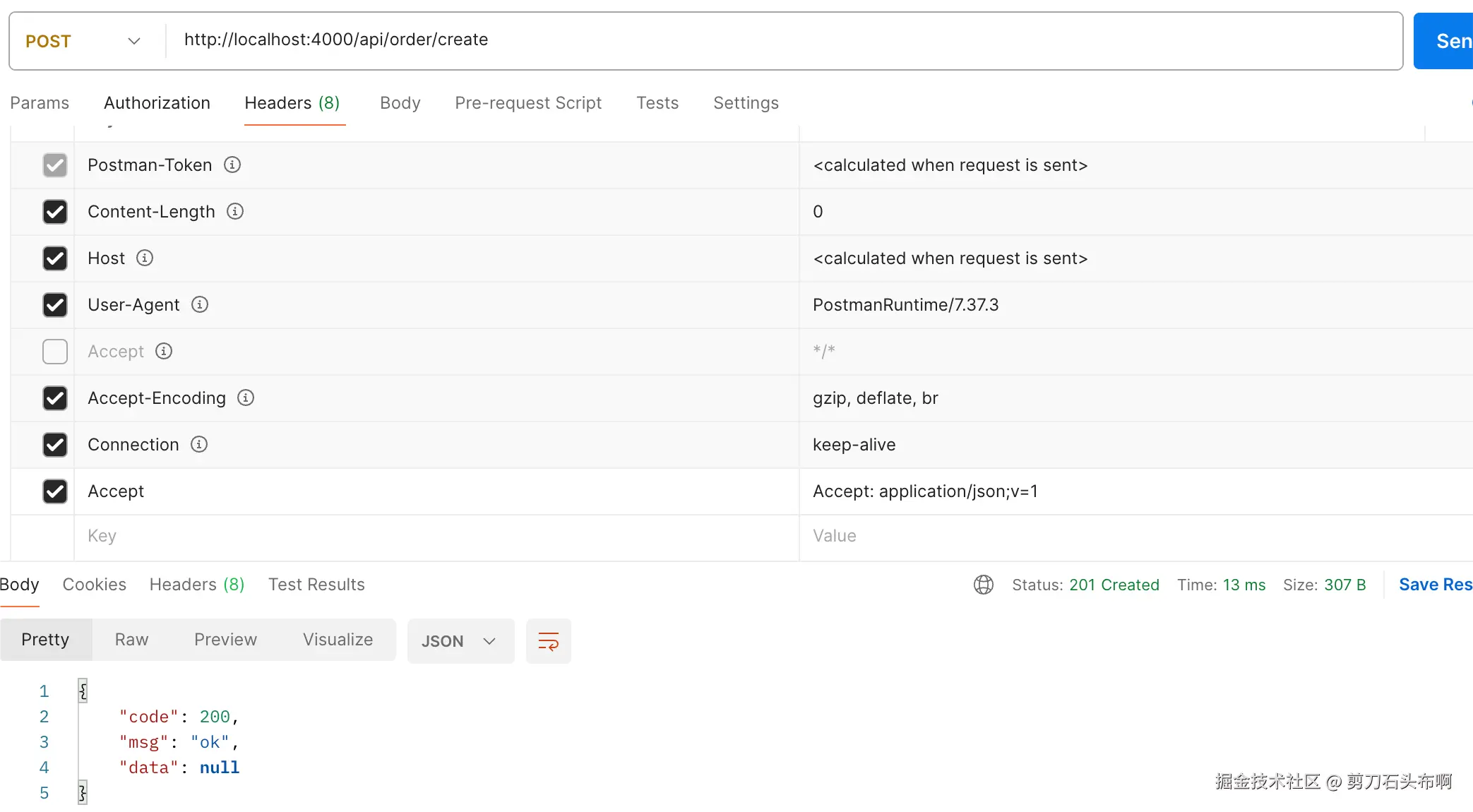Click info icon beside Content-Length header
1473x812 pixels.
click(235, 211)
